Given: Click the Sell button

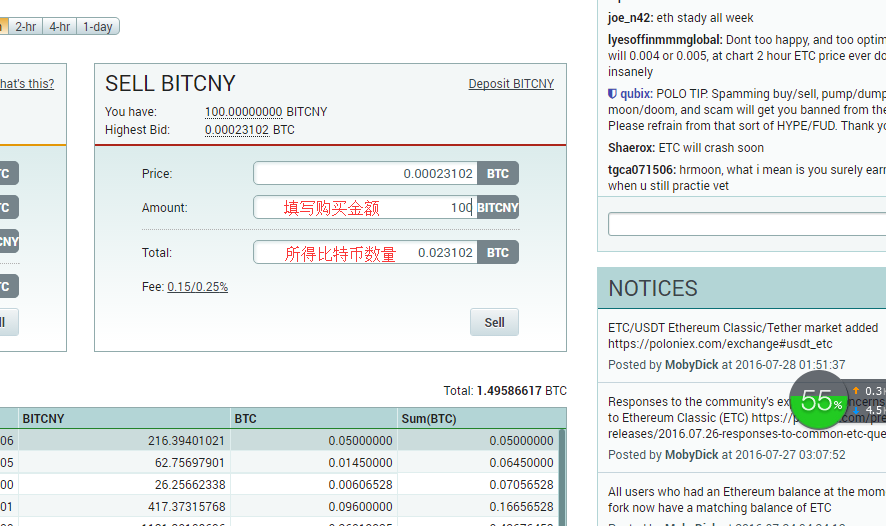Looking at the screenshot, I should point(494,322).
